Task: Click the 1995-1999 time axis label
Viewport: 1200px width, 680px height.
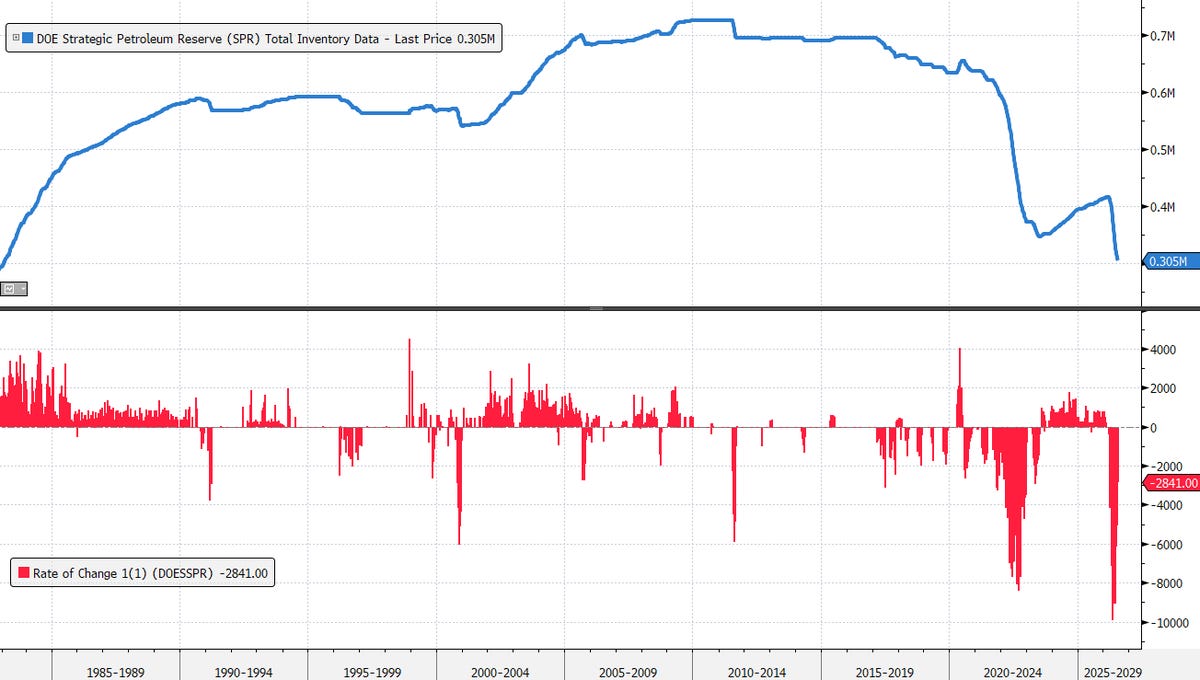Action: coord(373,672)
